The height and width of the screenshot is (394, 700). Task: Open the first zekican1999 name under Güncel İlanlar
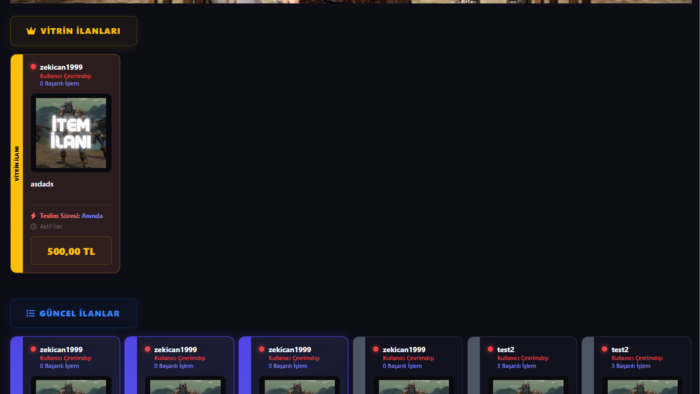[61, 349]
